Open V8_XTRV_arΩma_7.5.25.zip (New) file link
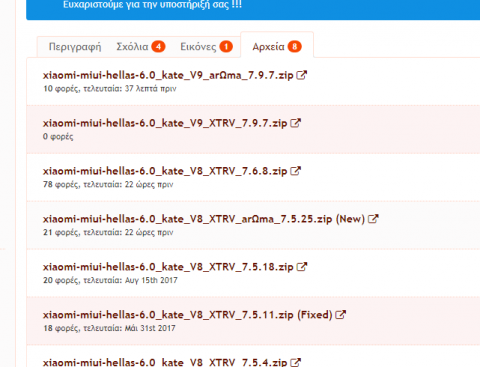The height and width of the screenshot is (367, 480). click(x=204, y=219)
